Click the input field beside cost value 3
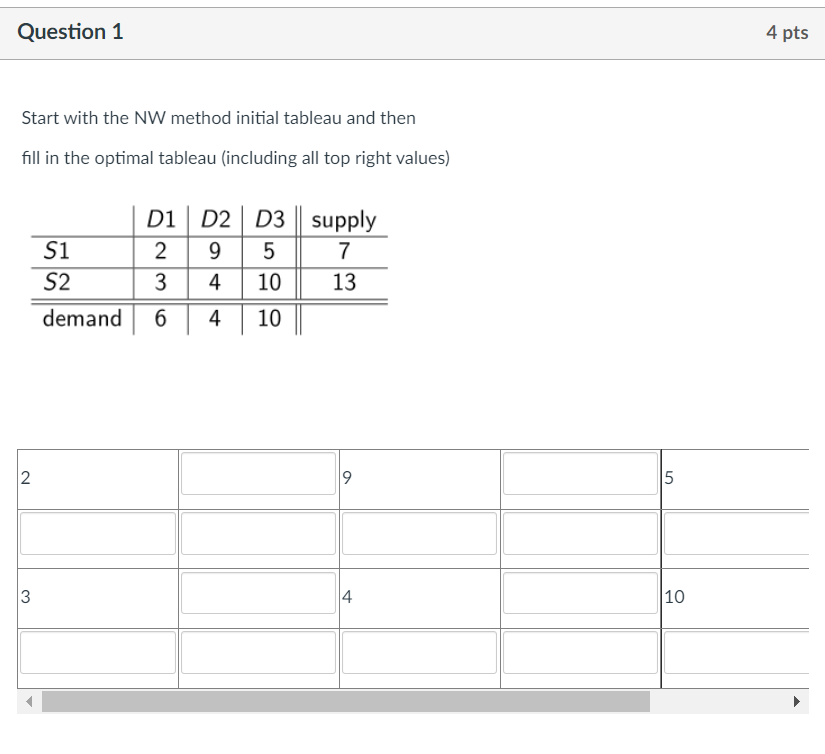825x754 pixels. pyautogui.click(x=258, y=597)
